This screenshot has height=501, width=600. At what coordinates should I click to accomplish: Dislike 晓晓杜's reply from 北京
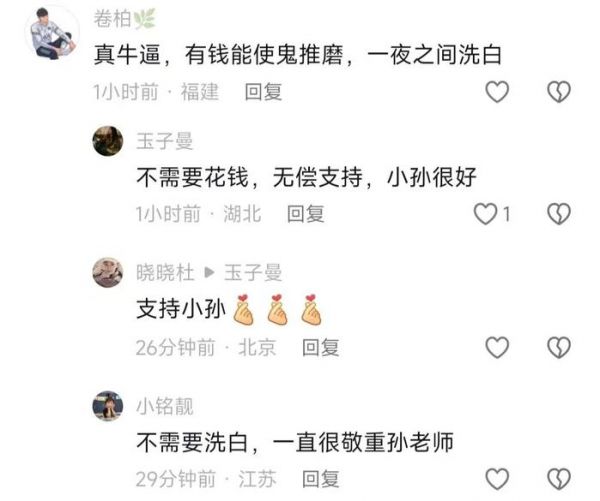pyautogui.click(x=559, y=348)
